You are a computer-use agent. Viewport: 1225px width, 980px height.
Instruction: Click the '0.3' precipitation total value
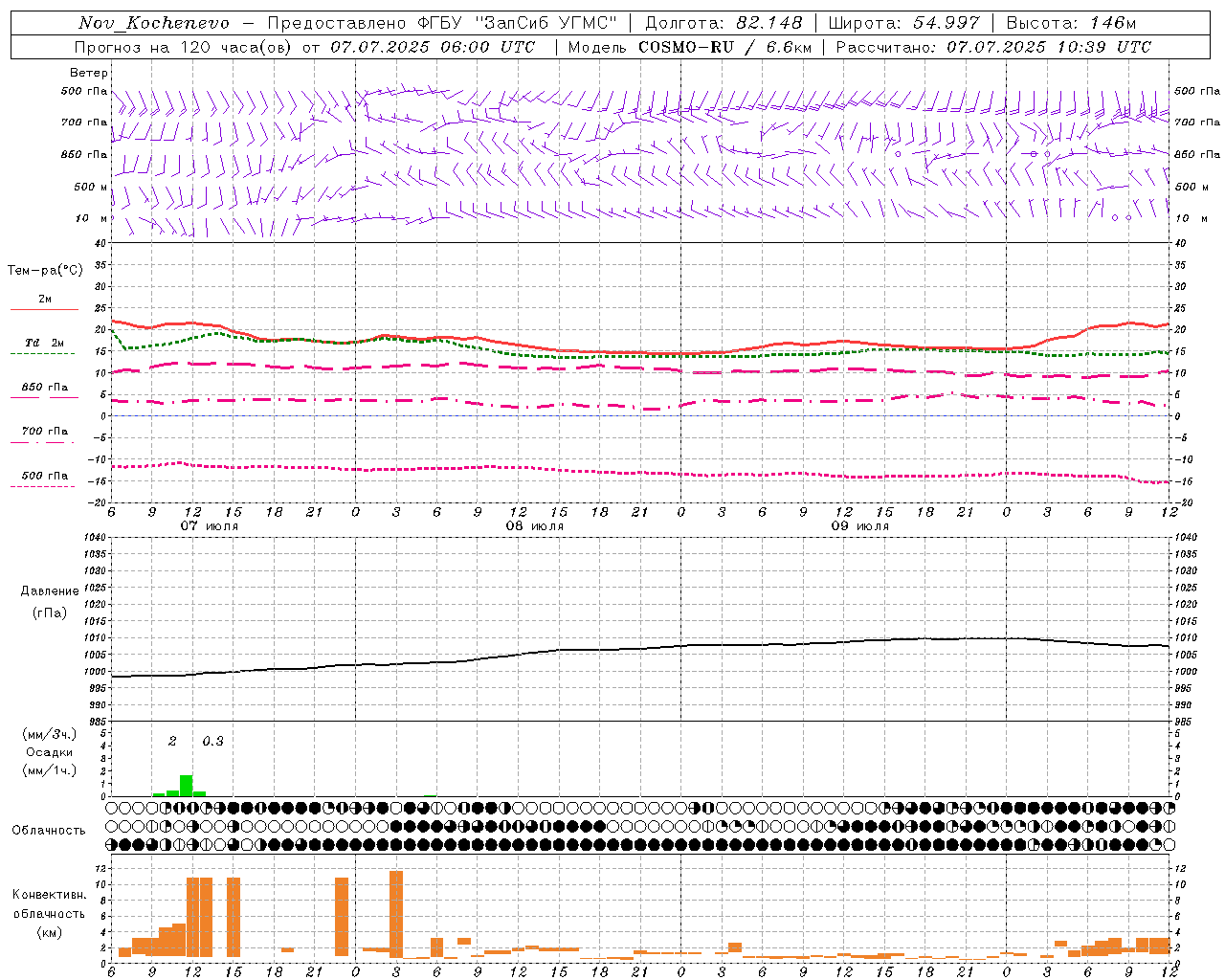(212, 741)
